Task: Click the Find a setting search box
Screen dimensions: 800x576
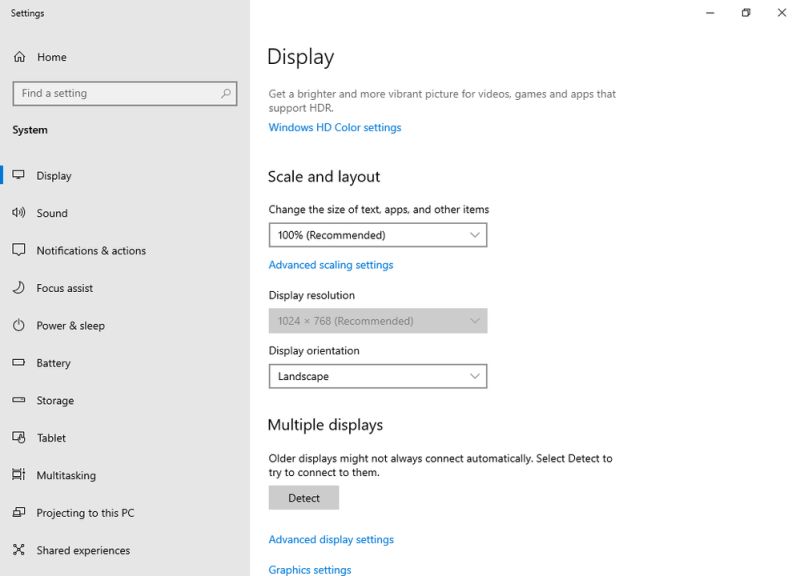Action: (124, 93)
